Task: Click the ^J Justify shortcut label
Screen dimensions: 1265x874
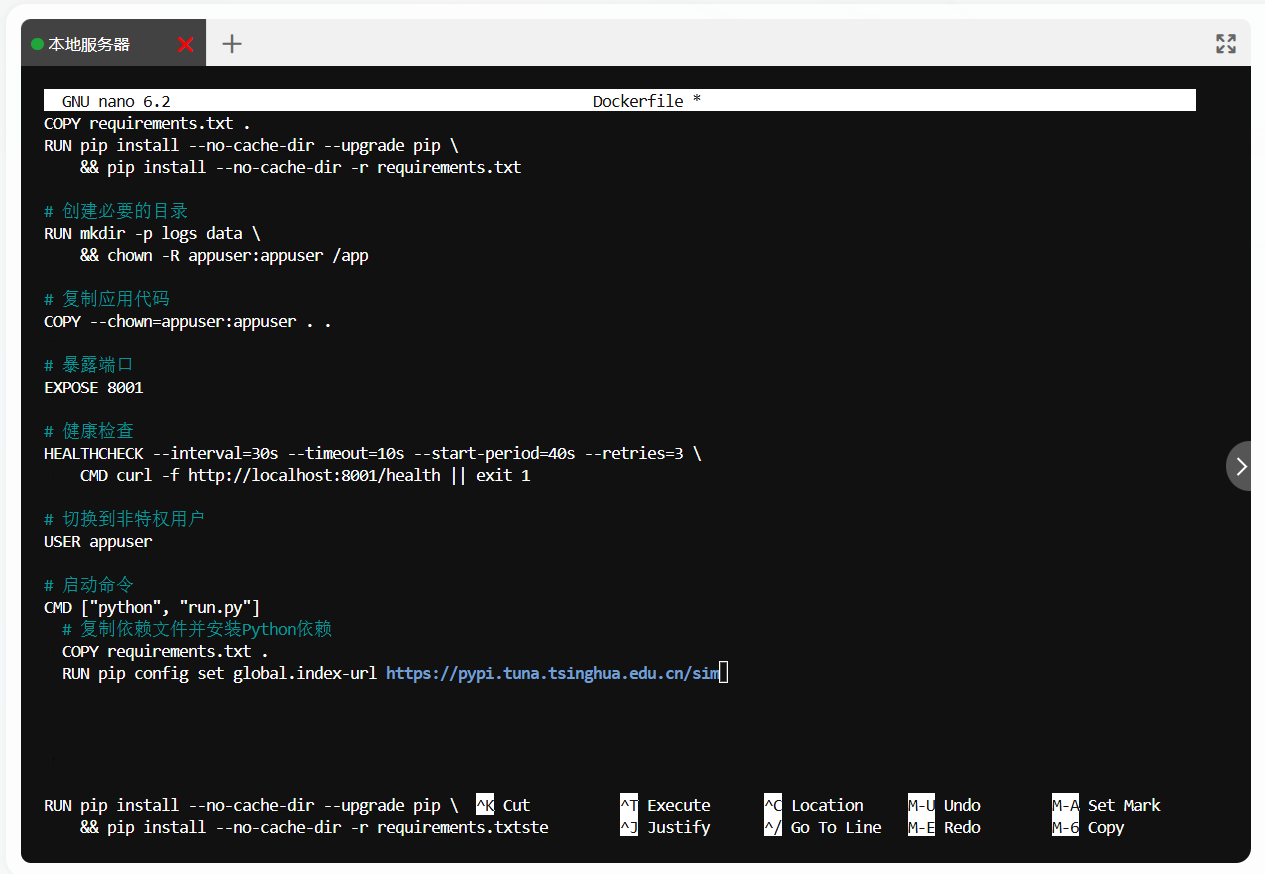Action: (678, 827)
